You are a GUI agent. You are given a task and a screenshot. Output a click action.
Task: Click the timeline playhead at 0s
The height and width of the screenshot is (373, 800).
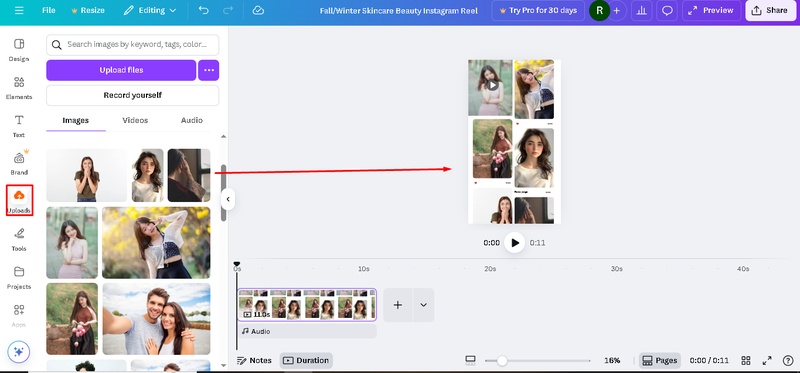click(x=237, y=264)
